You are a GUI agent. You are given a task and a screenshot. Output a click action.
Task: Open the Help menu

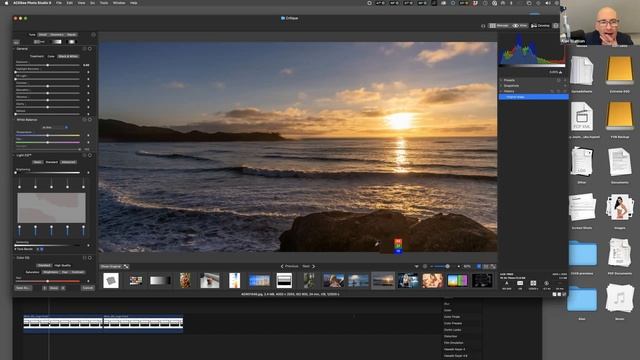tap(133, 3)
